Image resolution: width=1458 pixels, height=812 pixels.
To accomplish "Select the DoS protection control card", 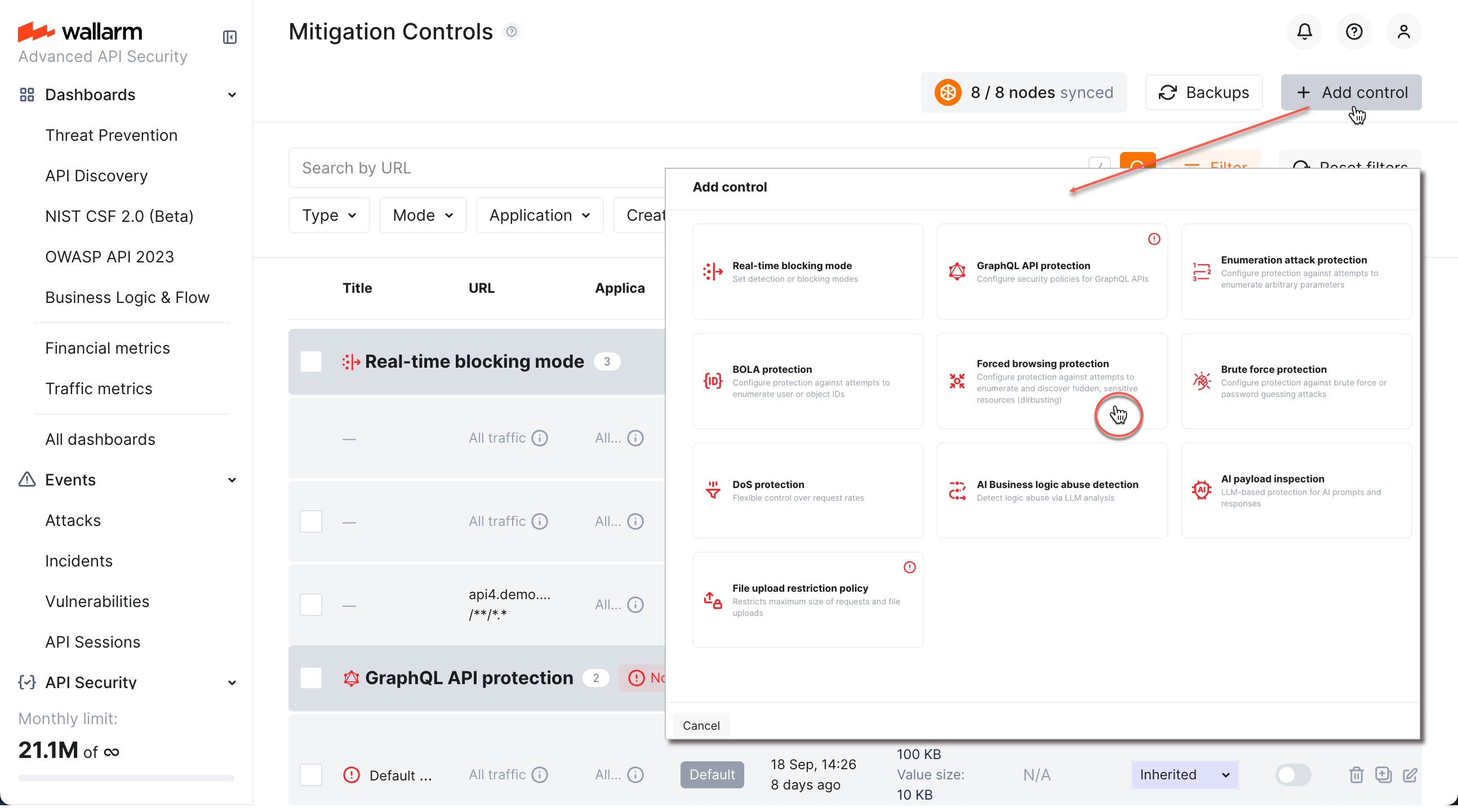I will point(808,490).
